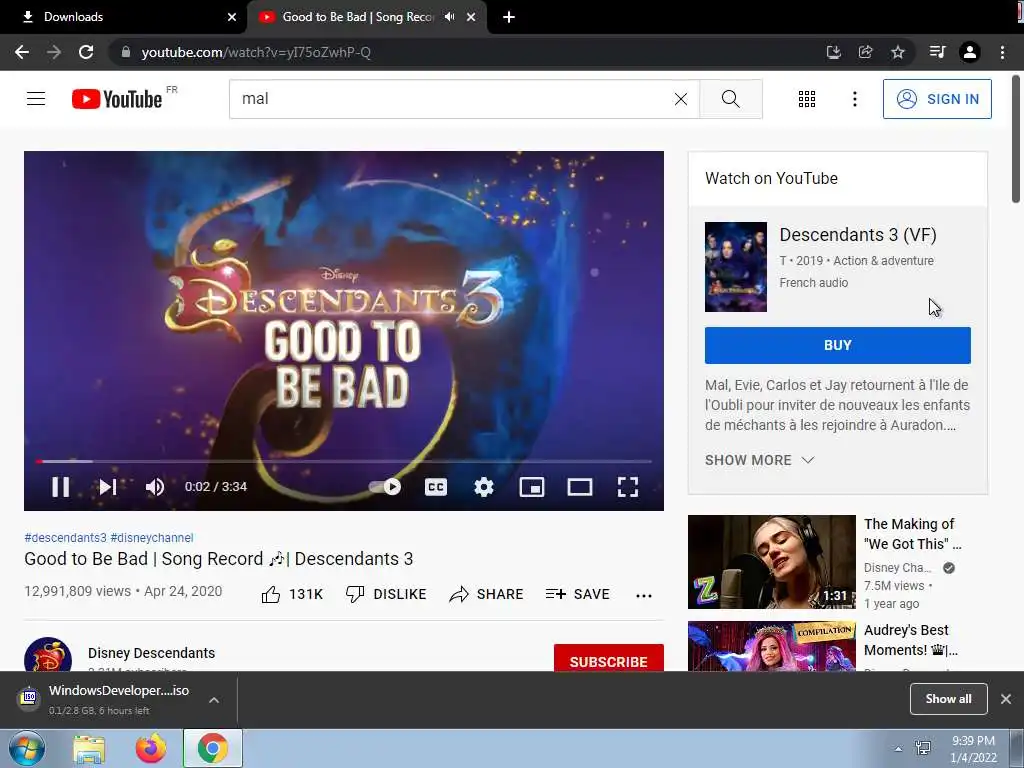Viewport: 1024px width, 768px height.
Task: Open a new browser tab
Action: tap(509, 17)
